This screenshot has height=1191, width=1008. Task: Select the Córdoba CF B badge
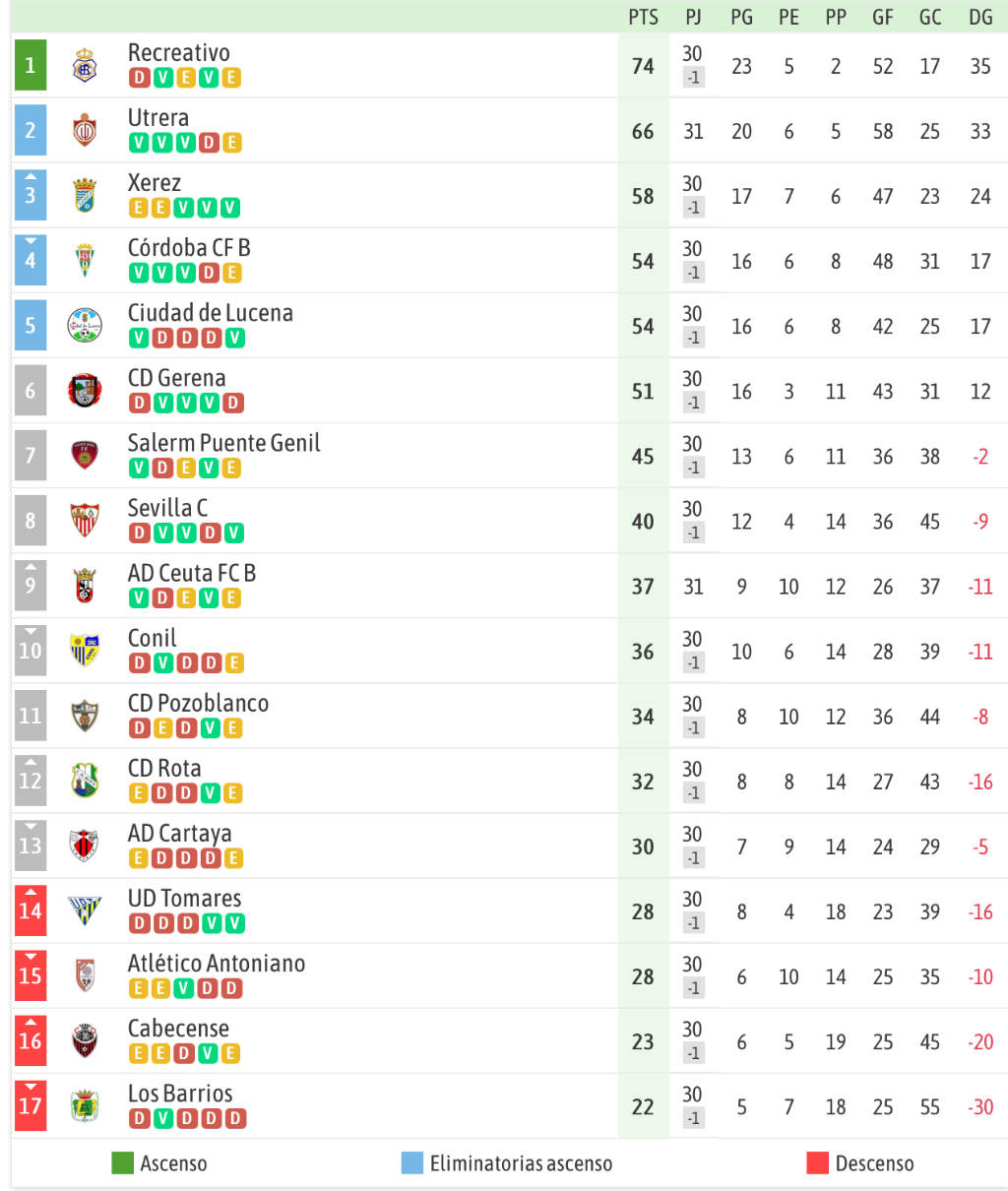click(85, 261)
